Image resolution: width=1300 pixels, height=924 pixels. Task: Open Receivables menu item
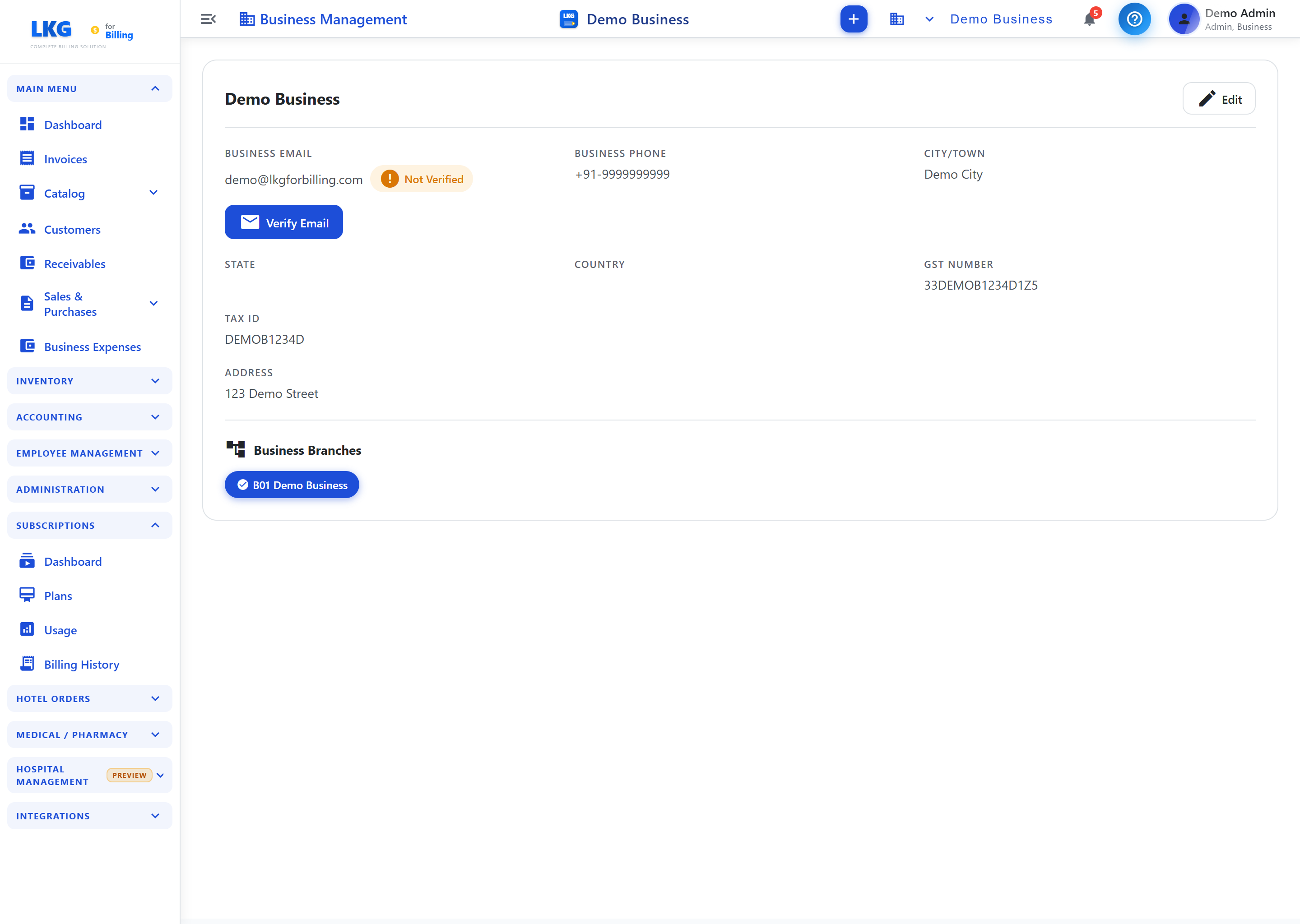tap(74, 263)
